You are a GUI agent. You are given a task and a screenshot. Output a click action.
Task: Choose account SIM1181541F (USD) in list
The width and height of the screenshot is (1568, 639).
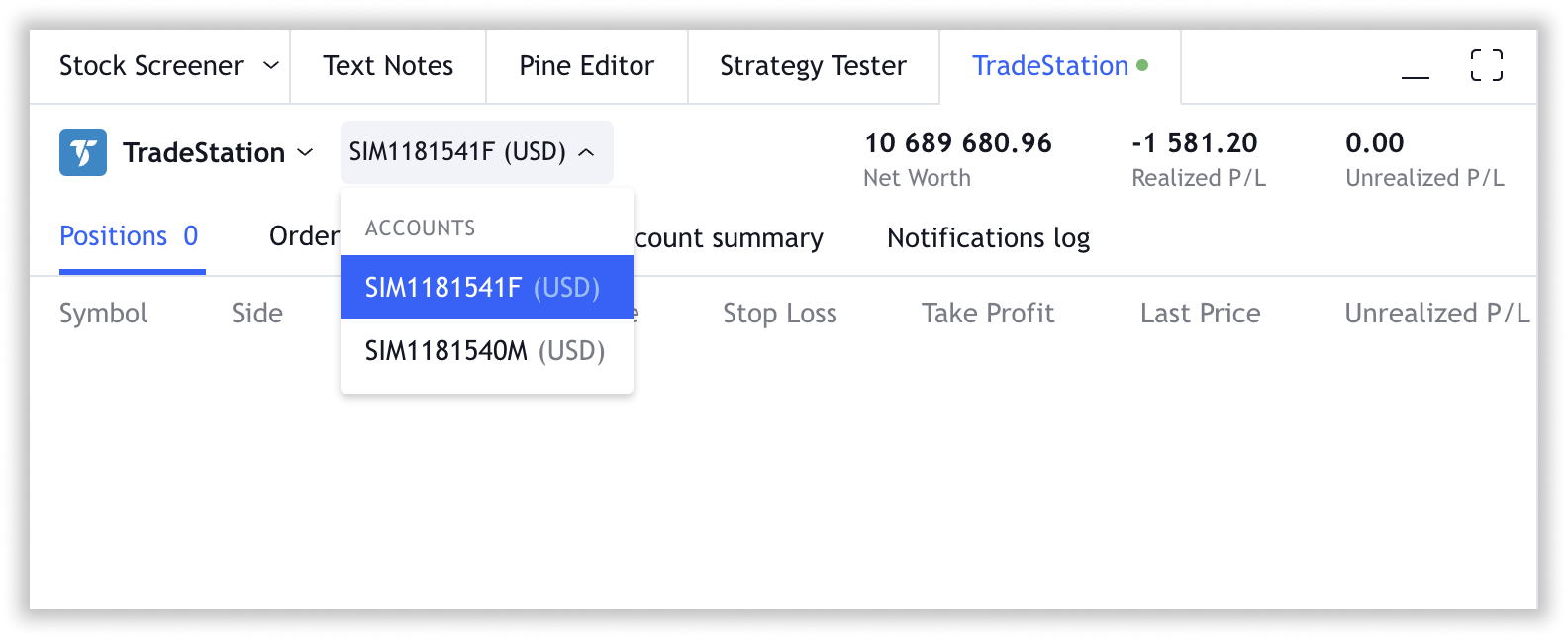(485, 288)
